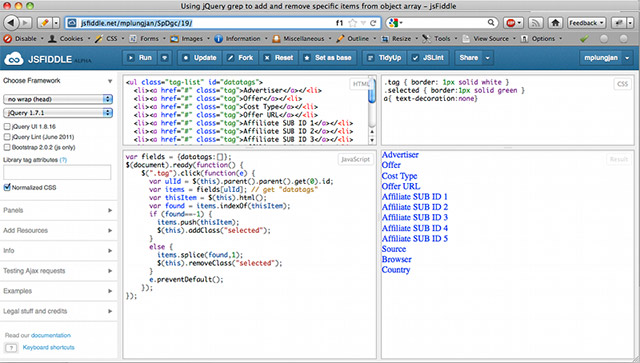640x363 pixels.
Task: Open the Options toolbar menu
Action: (541, 38)
